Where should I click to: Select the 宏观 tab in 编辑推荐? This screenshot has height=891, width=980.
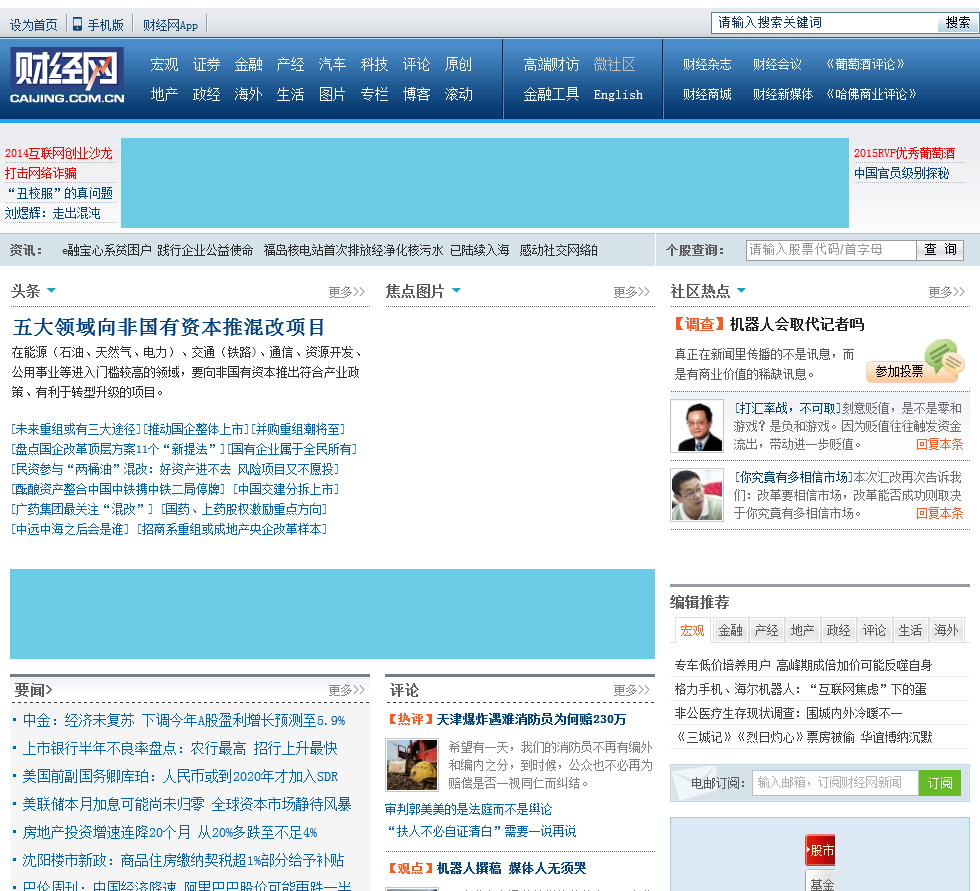[x=692, y=630]
